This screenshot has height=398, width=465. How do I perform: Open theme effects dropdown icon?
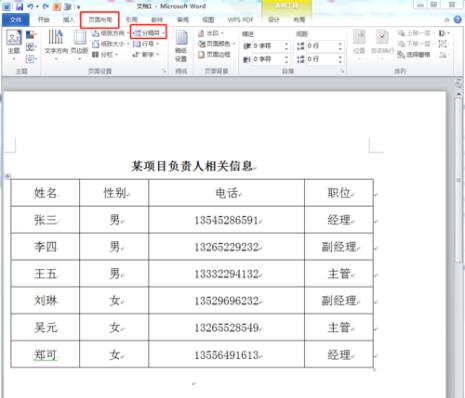pos(31,59)
